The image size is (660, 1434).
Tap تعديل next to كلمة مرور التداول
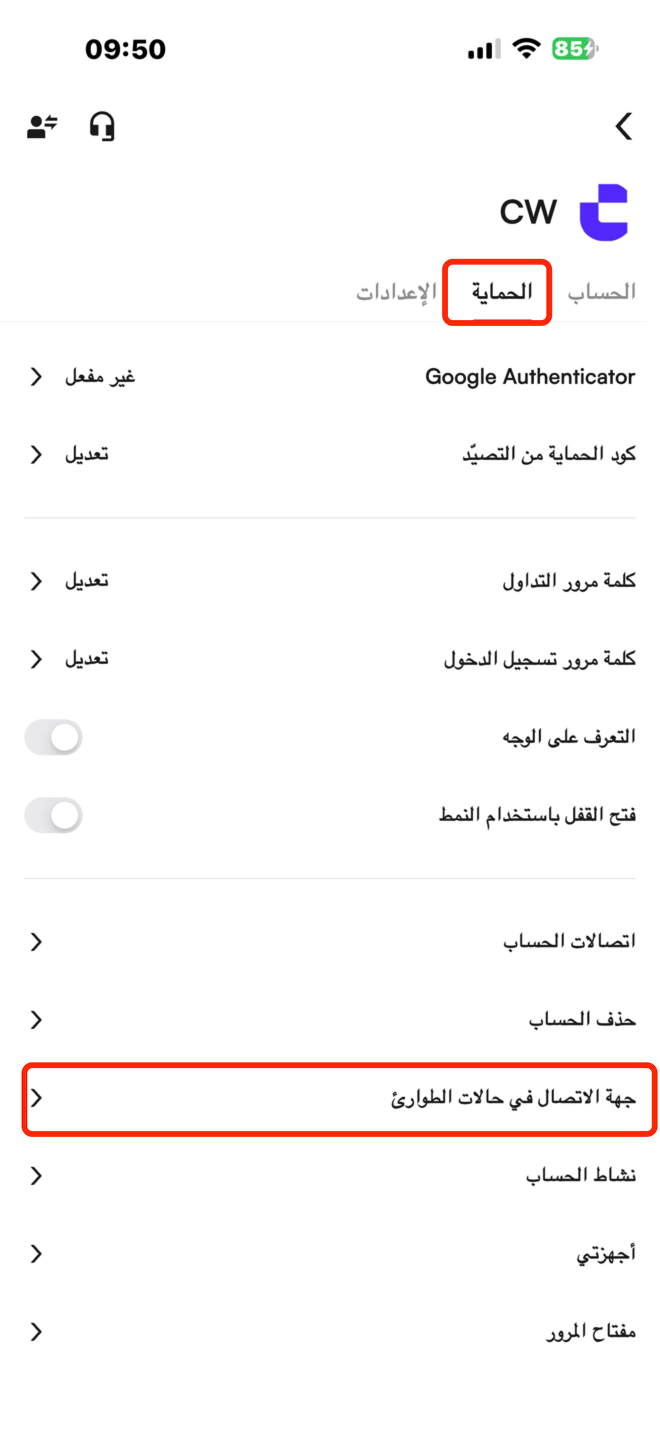pyautogui.click(x=87, y=581)
